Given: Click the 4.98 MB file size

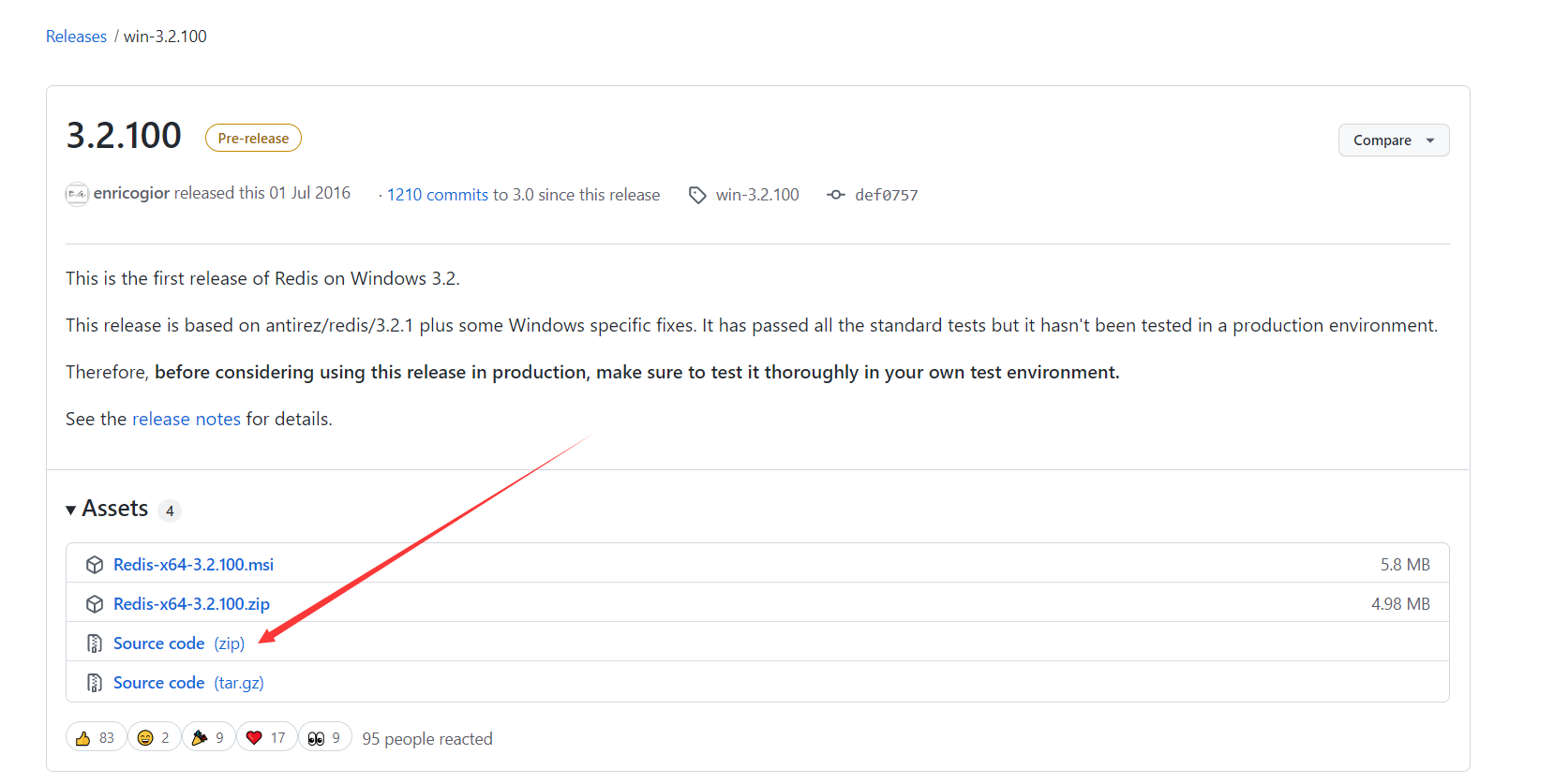Looking at the screenshot, I should (1400, 604).
